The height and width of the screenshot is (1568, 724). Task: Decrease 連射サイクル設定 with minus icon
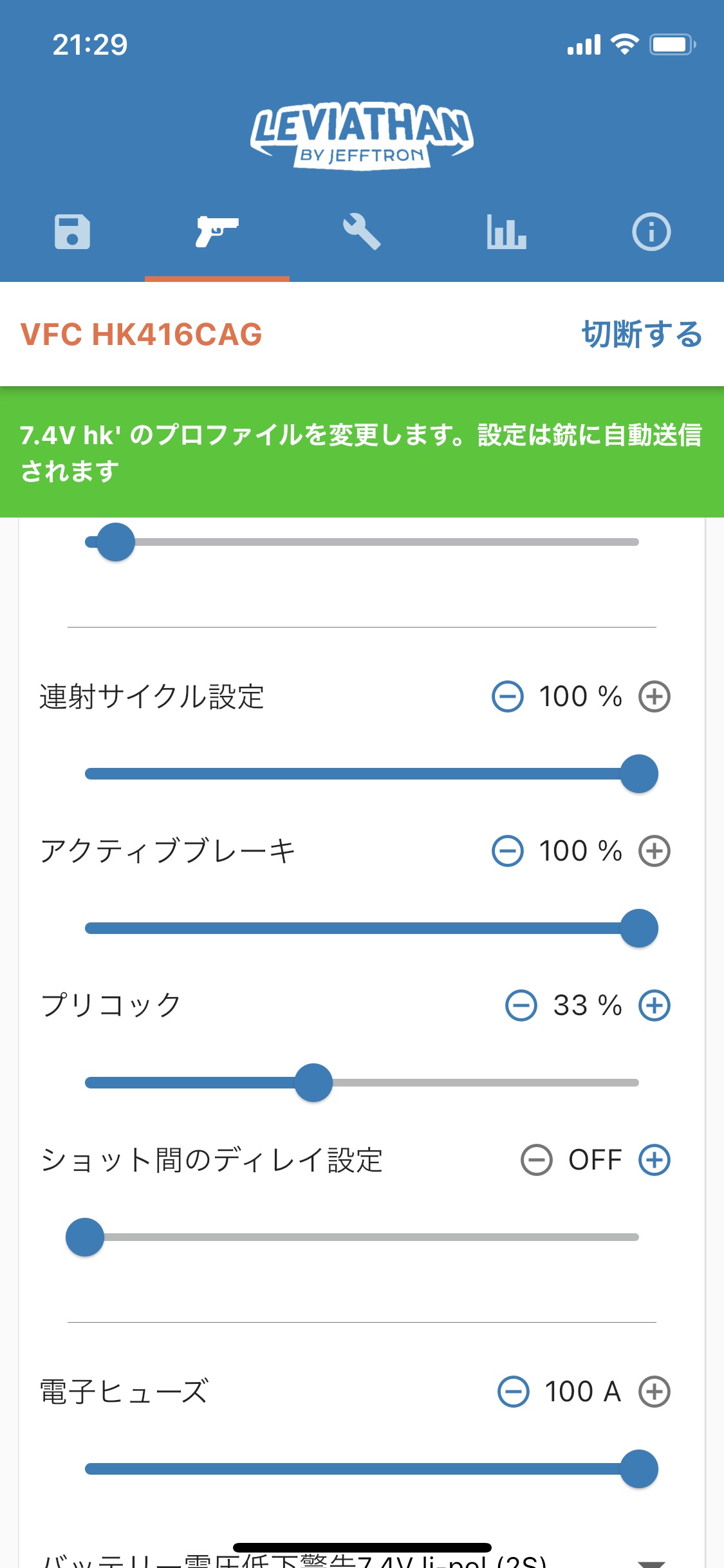click(x=508, y=696)
